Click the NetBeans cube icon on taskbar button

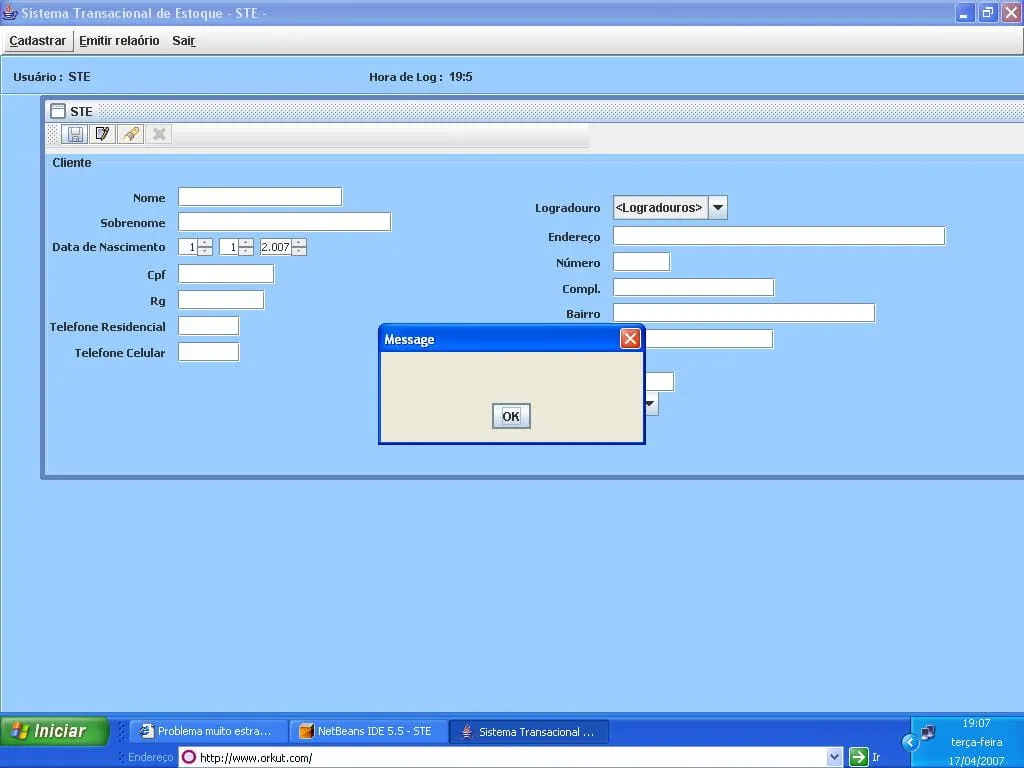pos(306,731)
